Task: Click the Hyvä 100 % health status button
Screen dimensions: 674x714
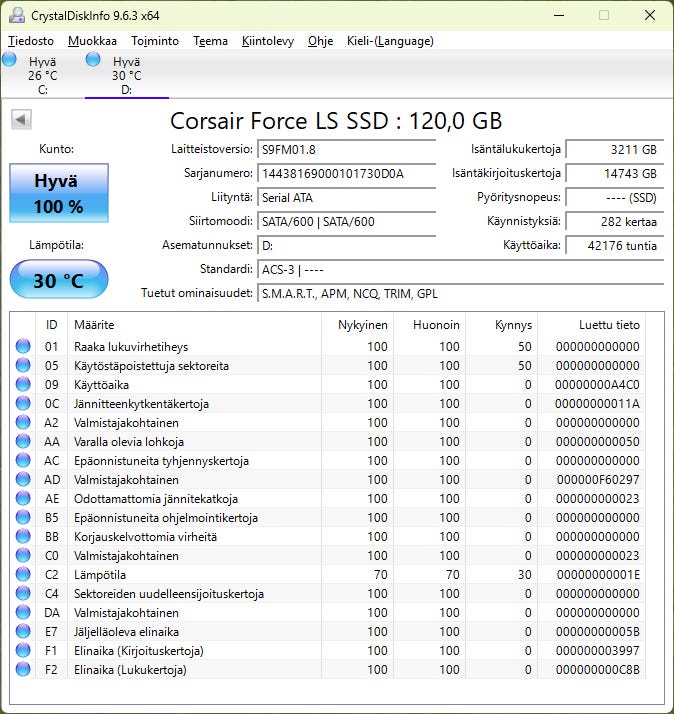Action: (59, 194)
